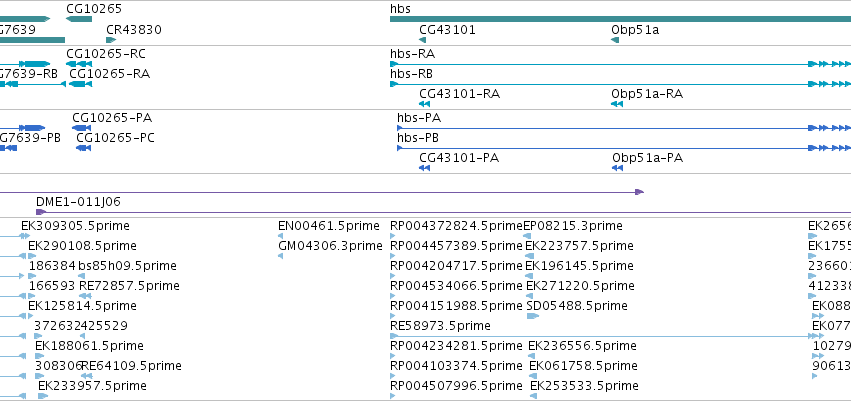The height and width of the screenshot is (401, 851).
Task: Click the CR43830 gene arrow glyph
Action: pyautogui.click(x=111, y=40)
